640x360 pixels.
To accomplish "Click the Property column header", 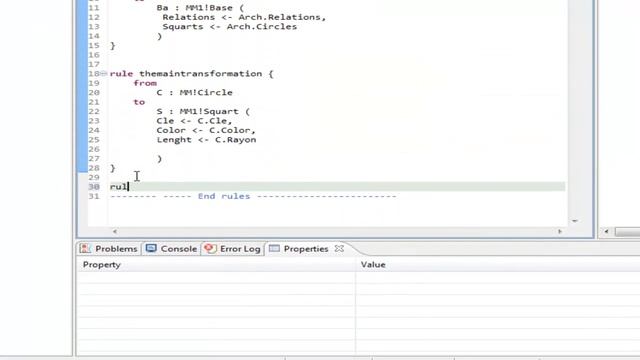I will pos(102,264).
